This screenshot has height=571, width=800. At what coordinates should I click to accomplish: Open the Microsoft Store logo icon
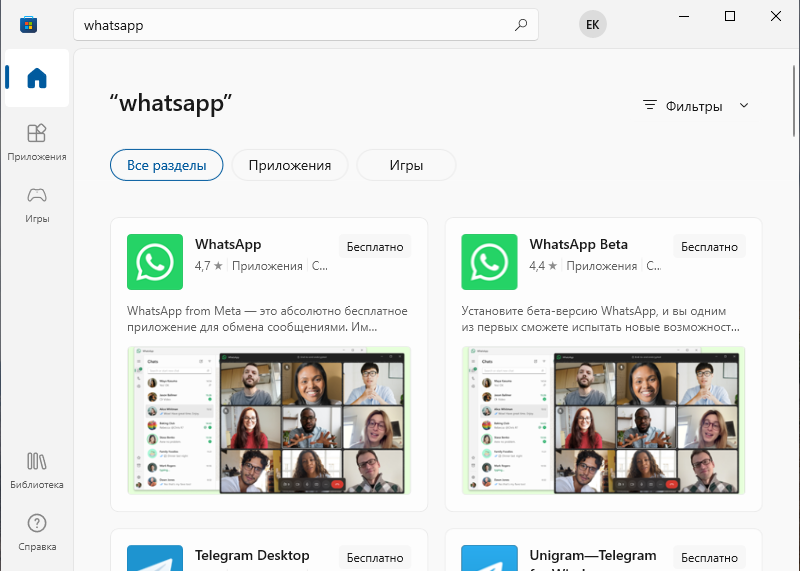pos(29,24)
